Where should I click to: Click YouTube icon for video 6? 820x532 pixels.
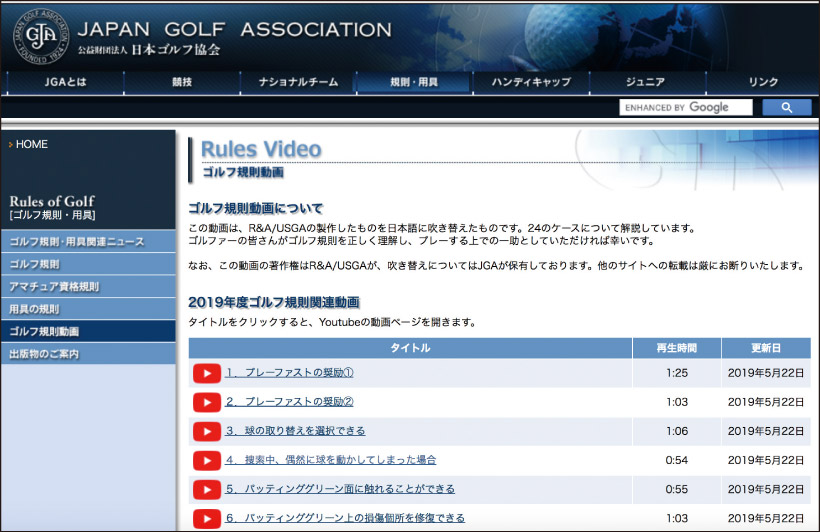pos(206,518)
